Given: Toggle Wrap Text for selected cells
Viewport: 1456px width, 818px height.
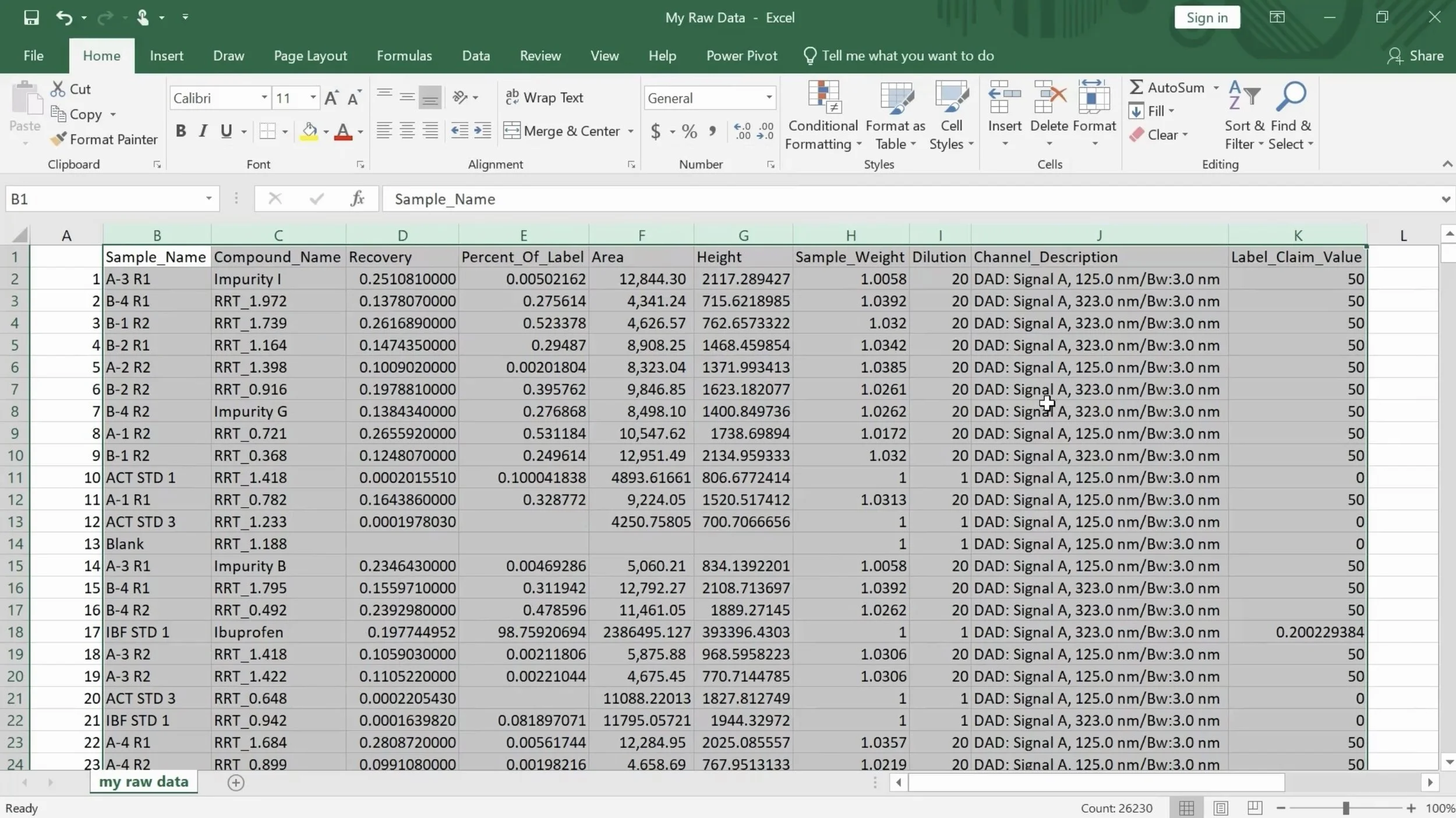Looking at the screenshot, I should pyautogui.click(x=545, y=98).
